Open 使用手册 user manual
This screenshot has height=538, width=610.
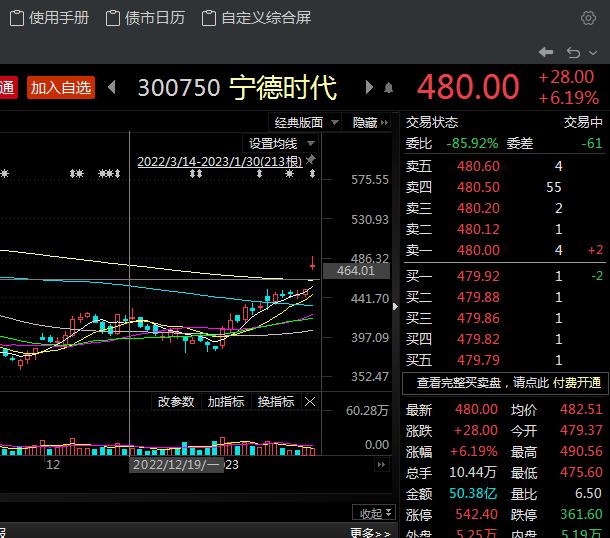click(x=49, y=18)
